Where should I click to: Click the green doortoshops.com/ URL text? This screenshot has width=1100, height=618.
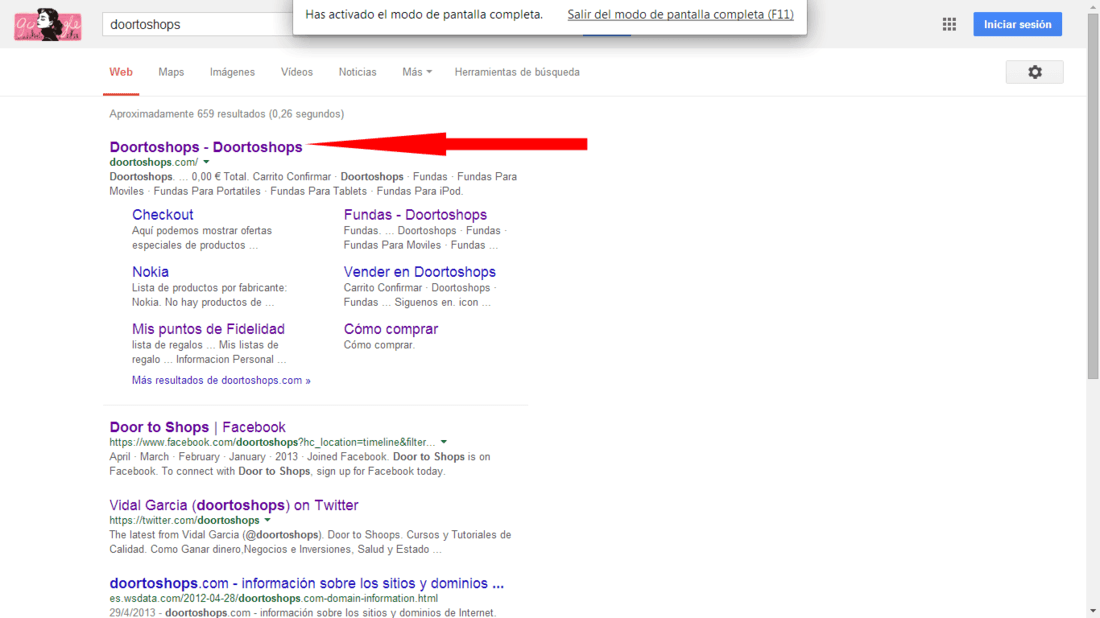point(154,162)
